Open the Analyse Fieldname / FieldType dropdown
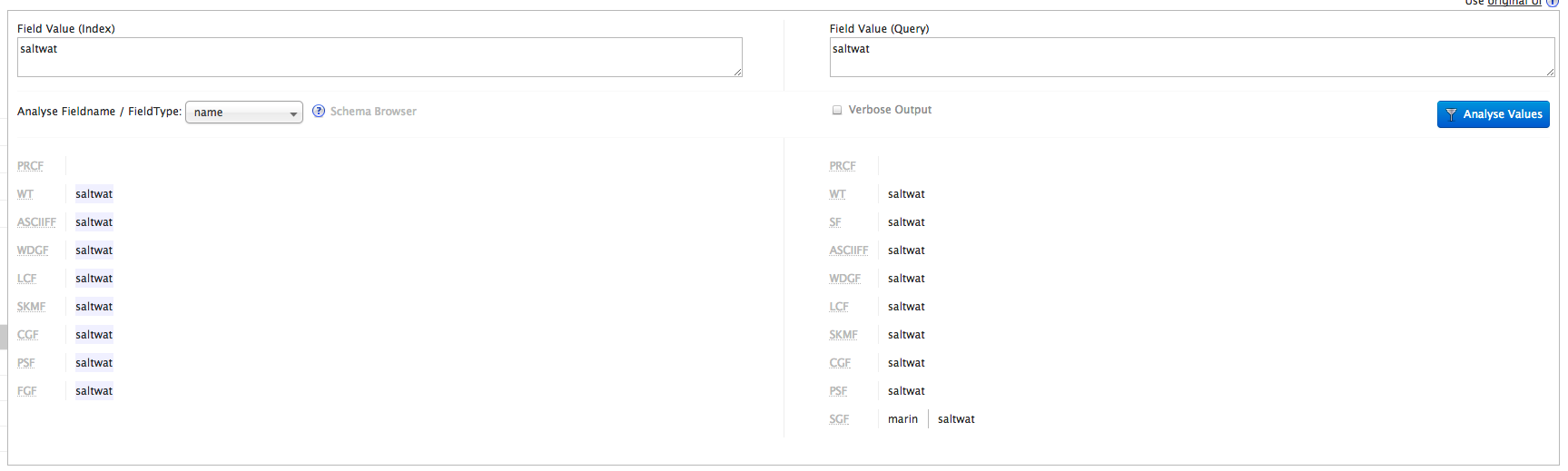 pos(243,113)
